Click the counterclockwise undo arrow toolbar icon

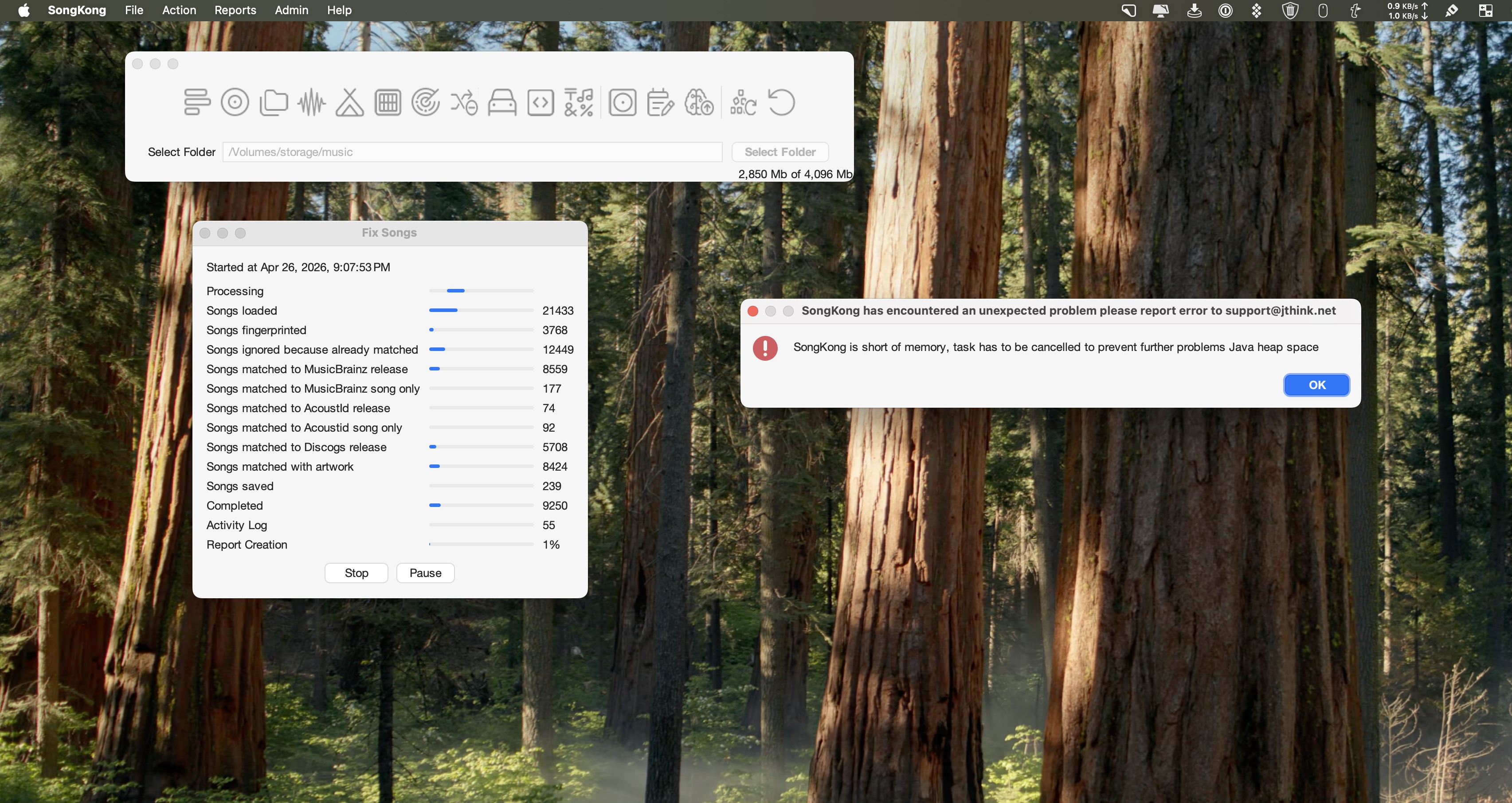coord(781,103)
